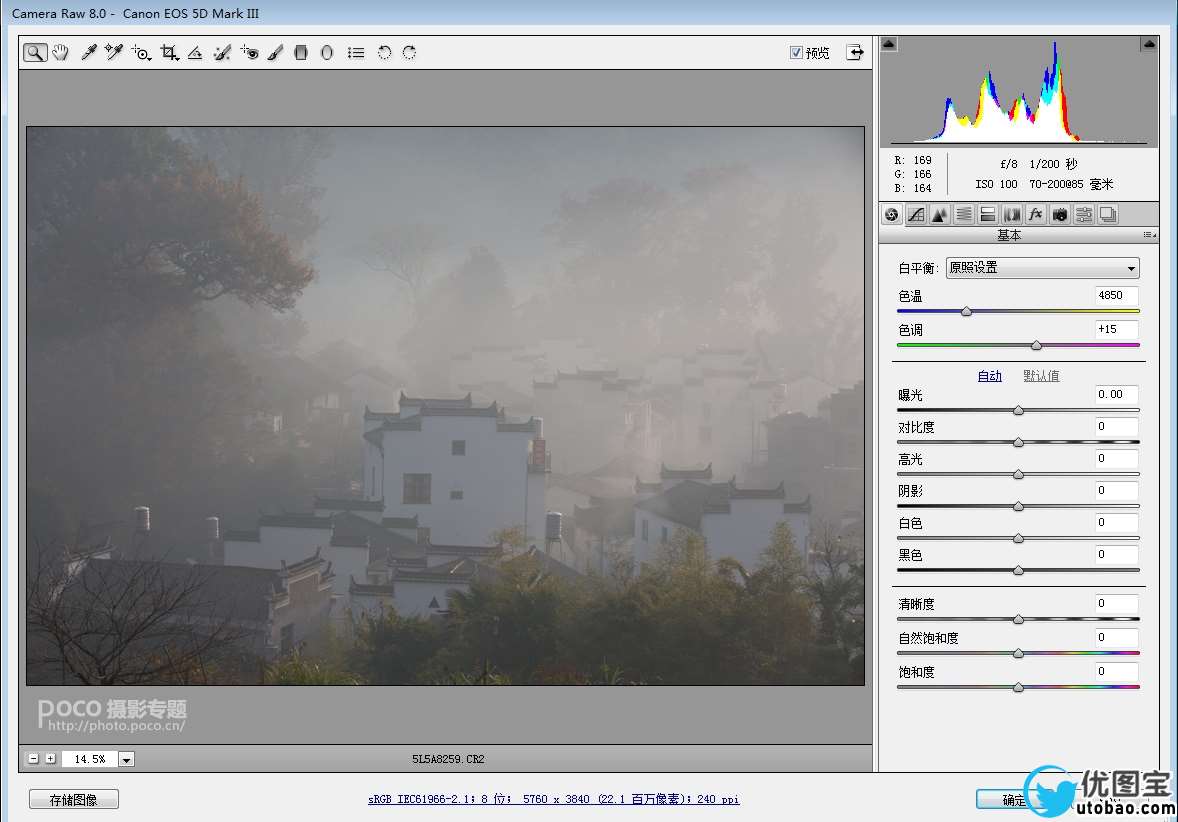Viewport: 1178px width, 822px height.
Task: Open the Snapshots tab
Action: 1108,215
